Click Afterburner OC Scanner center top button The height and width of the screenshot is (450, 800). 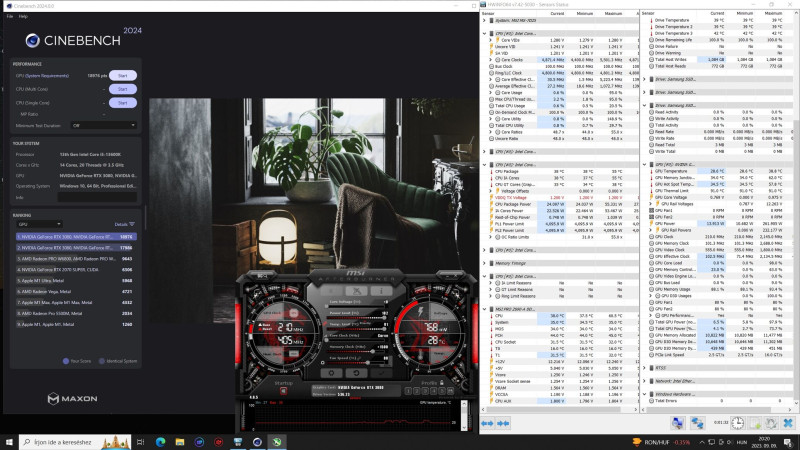356,291
